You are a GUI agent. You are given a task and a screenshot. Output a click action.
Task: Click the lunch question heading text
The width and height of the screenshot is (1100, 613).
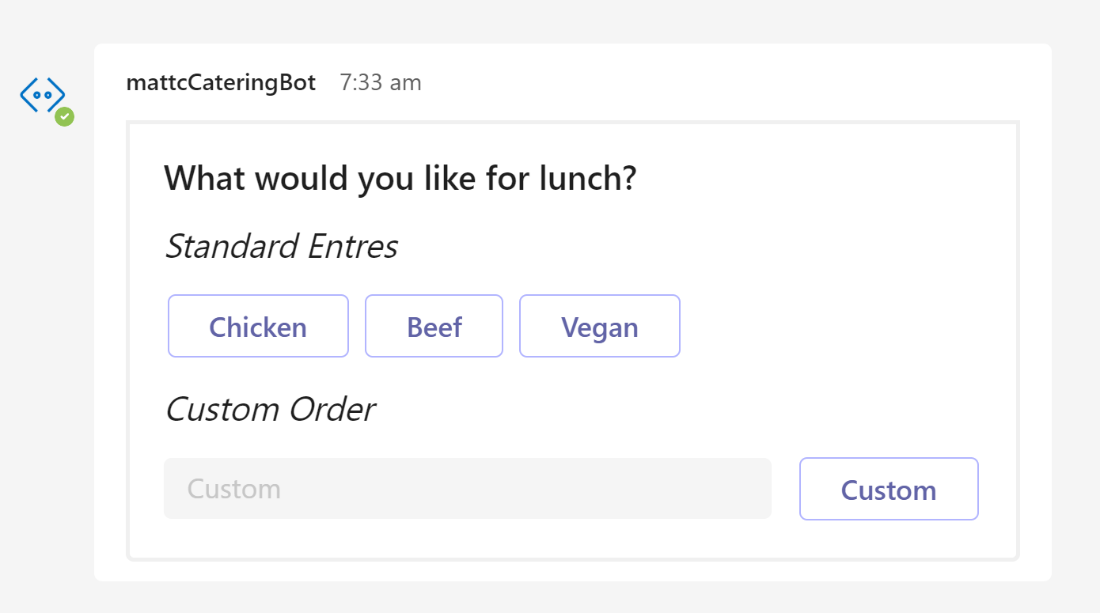pyautogui.click(x=400, y=178)
